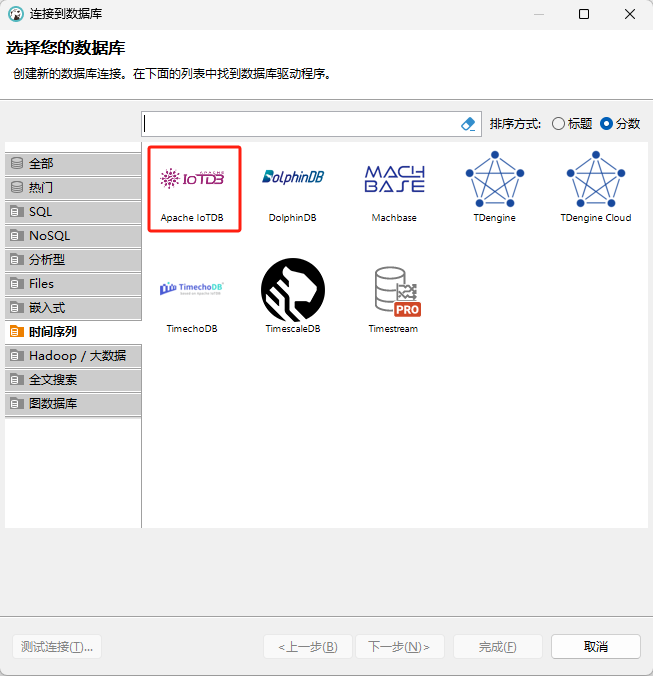Open the 全文搜索 category tab
The image size is (653, 676).
tap(72, 380)
